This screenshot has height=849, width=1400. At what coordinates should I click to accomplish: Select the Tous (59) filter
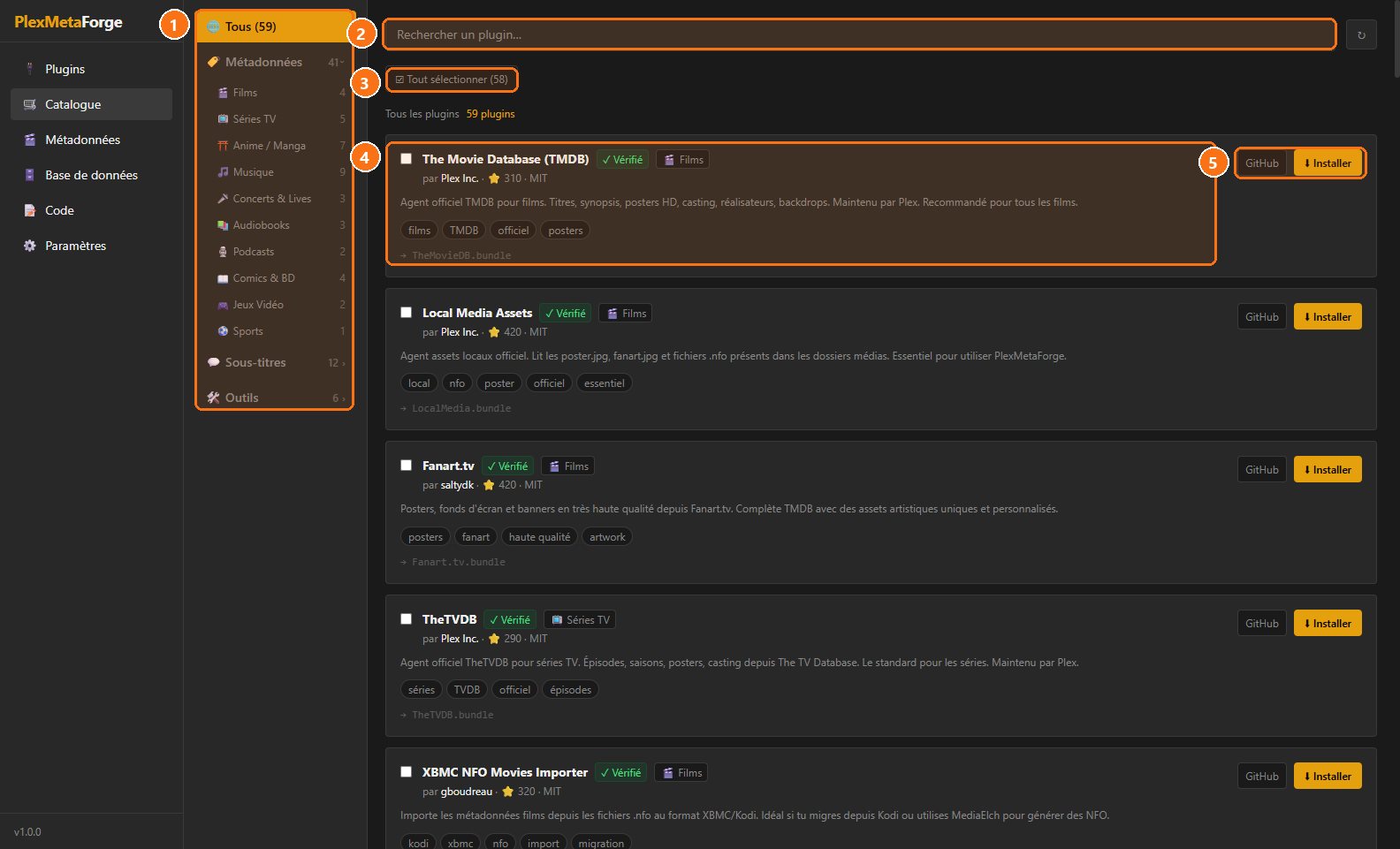pyautogui.click(x=275, y=27)
